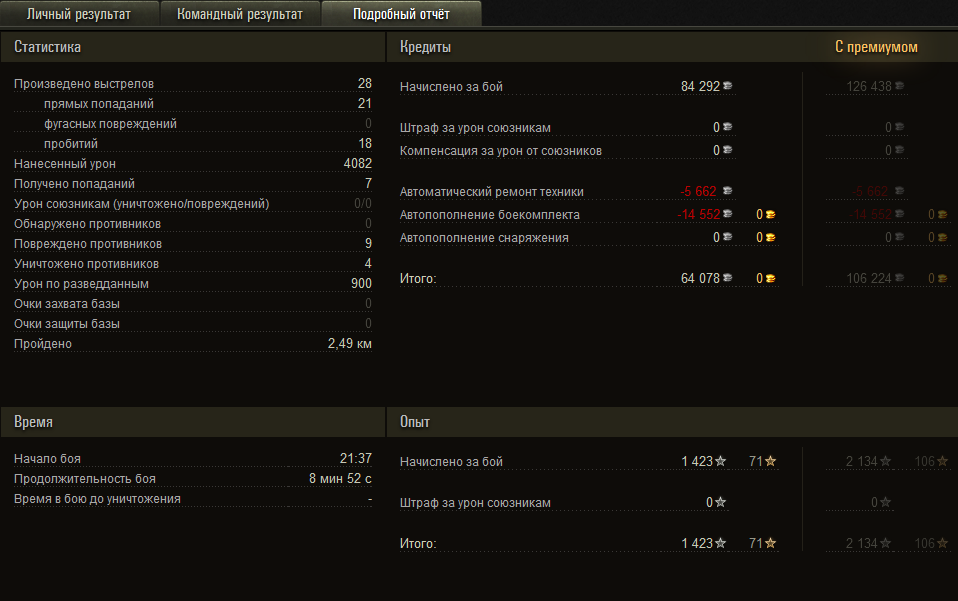The image size is (958, 601).
Task: Click the Пройдено 2,49 км value
Action: pyautogui.click(x=349, y=343)
